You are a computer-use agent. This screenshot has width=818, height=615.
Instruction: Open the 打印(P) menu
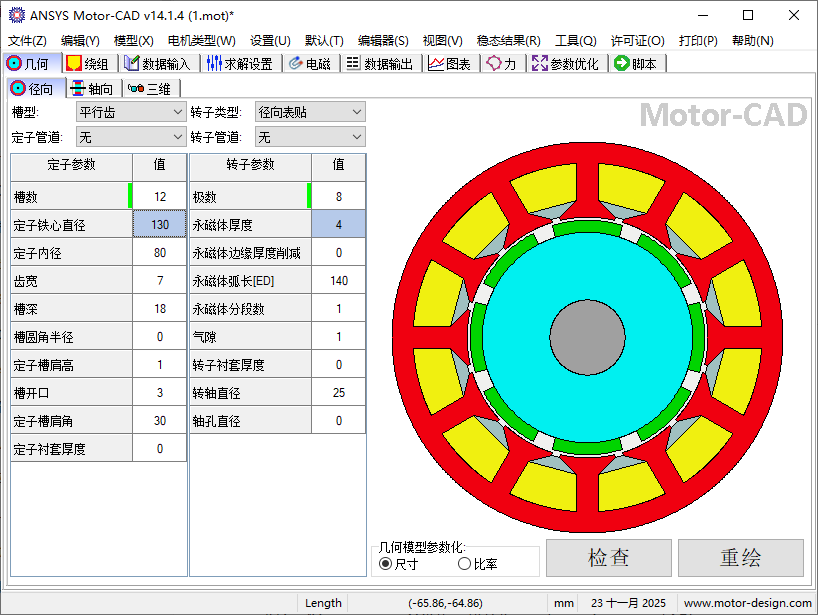pos(698,41)
